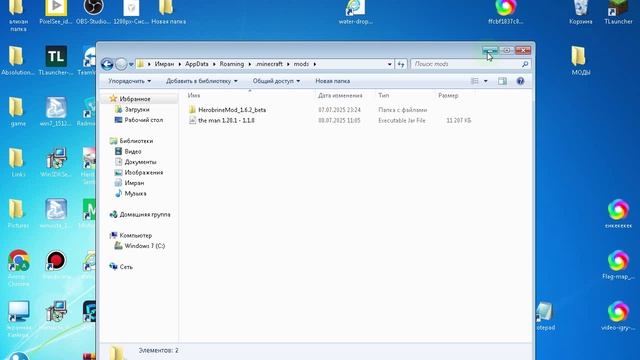Select the МОДЫ desktop folder

[580, 61]
